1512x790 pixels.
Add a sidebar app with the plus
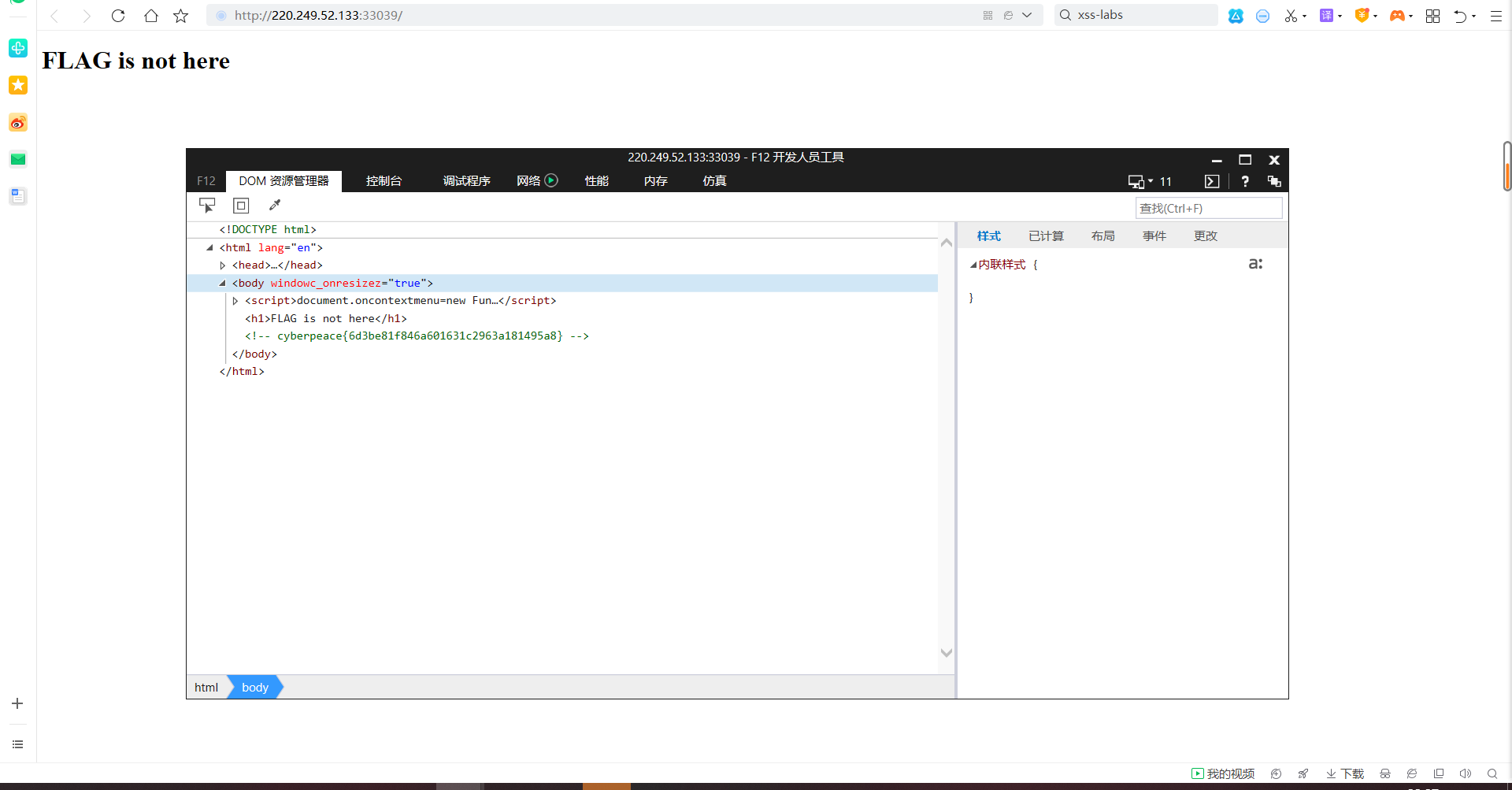17,703
